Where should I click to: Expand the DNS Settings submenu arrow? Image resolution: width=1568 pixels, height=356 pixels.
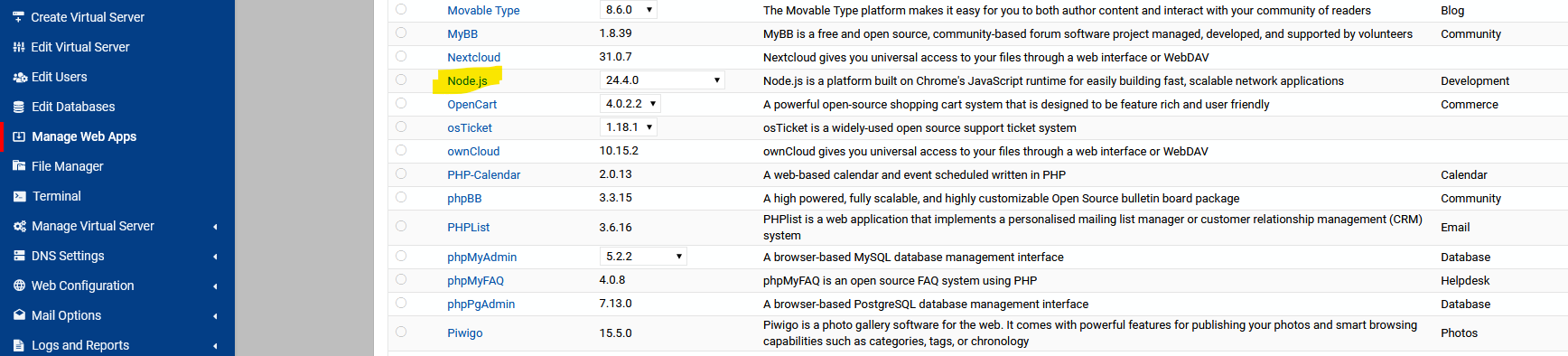point(215,257)
